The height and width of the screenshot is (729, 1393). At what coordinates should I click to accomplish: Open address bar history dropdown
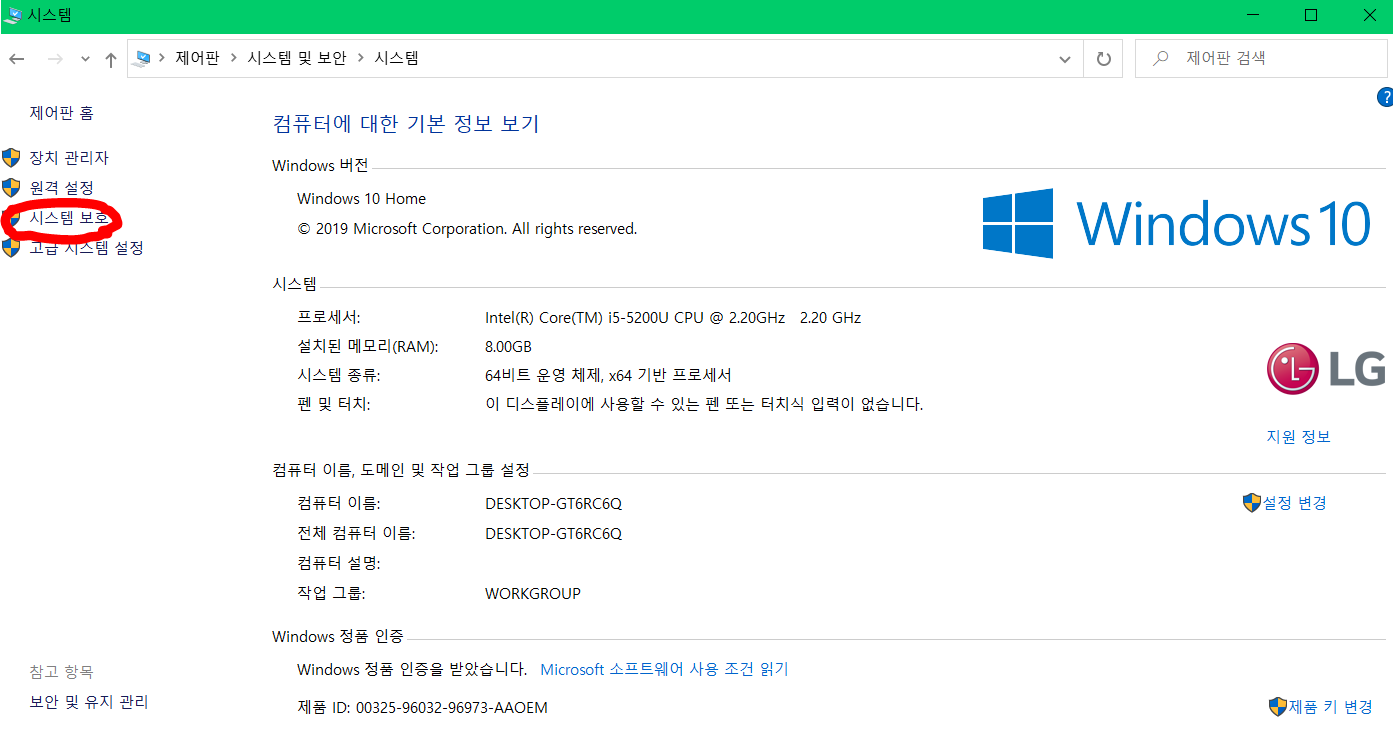[1065, 59]
